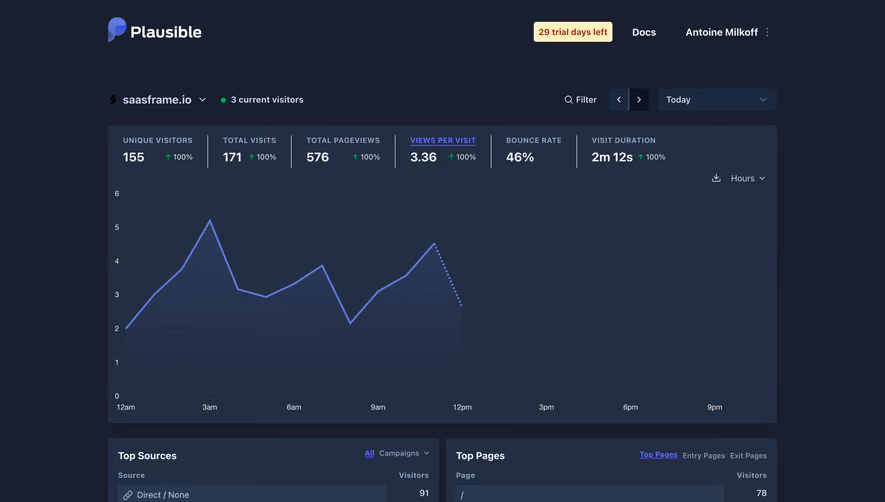This screenshot has height=502, width=885.
Task: Click the Plausible logo icon
Action: pyautogui.click(x=117, y=29)
